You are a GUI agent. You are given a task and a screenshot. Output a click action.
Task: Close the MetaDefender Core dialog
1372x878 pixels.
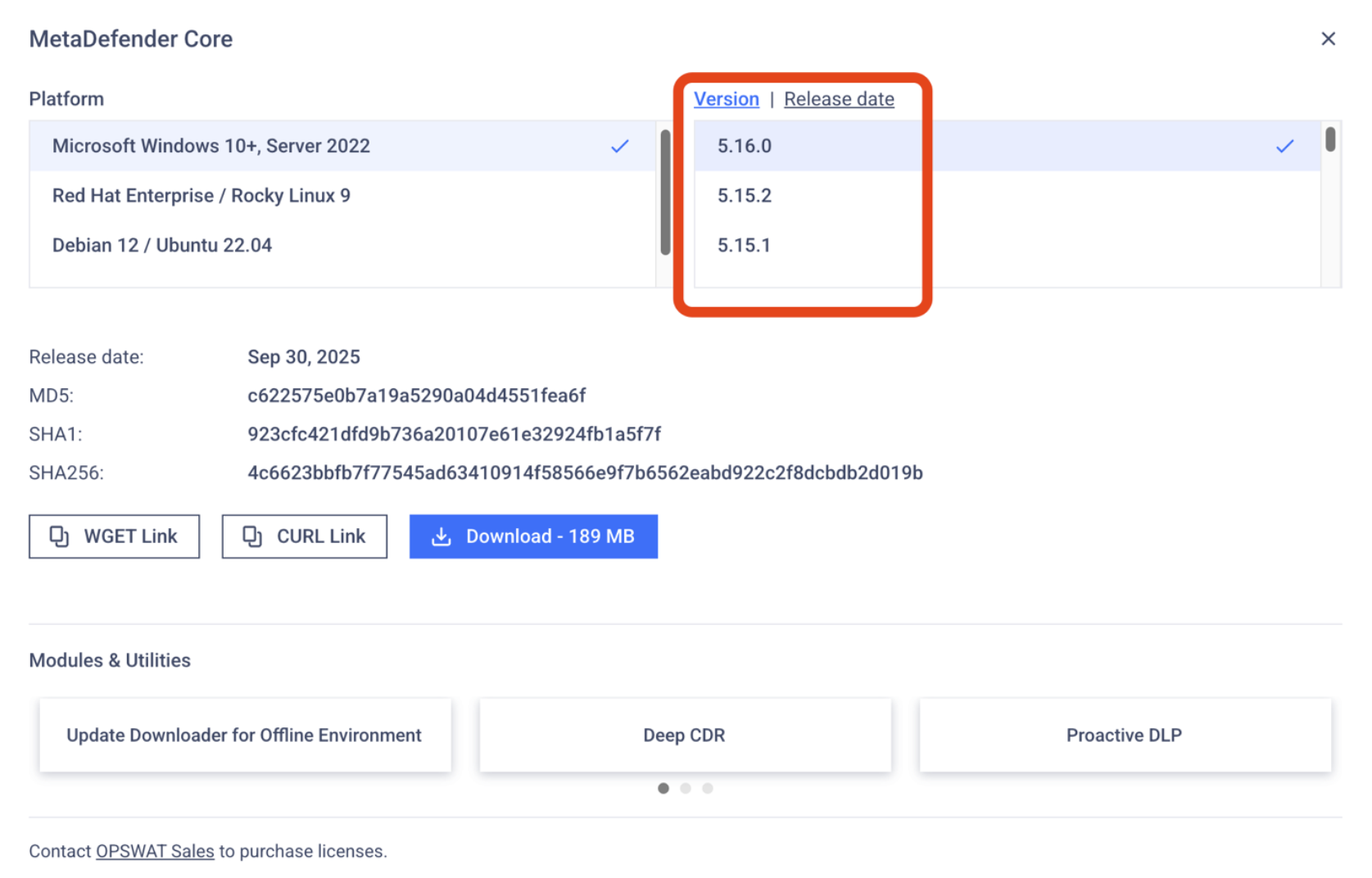1328,38
